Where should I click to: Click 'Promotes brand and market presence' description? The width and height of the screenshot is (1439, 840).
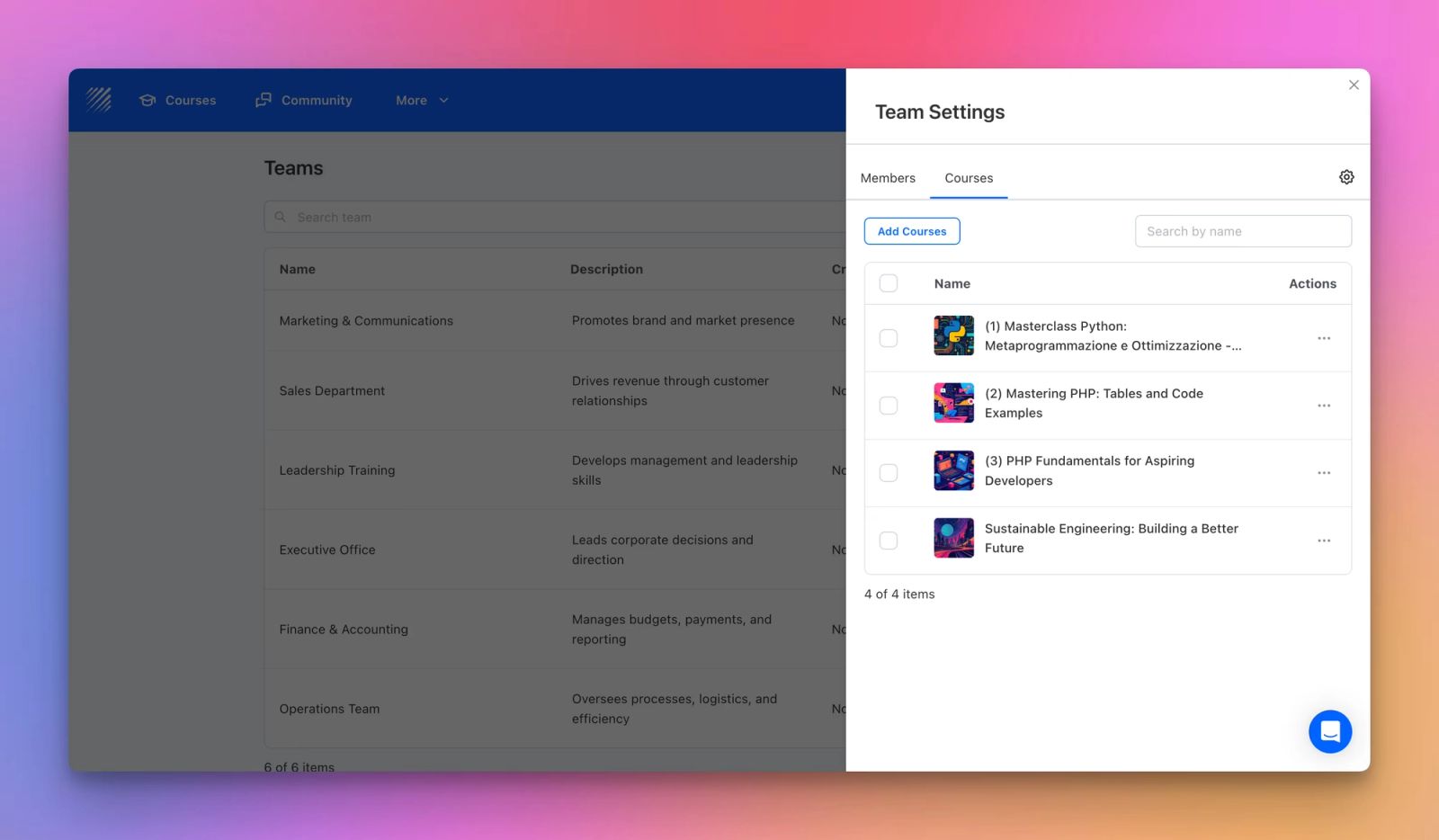pos(683,320)
